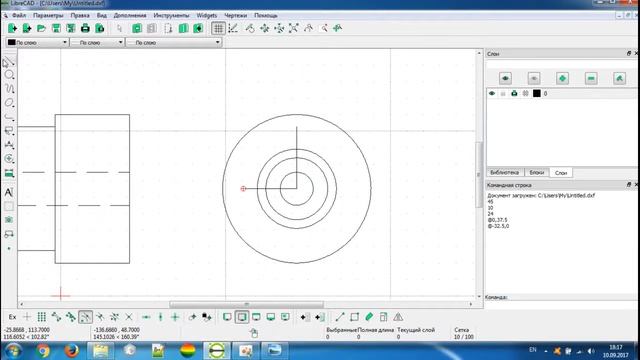This screenshot has height=360, width=640.
Task: Toggle the Ex exclusive snap mode
Action: coord(13,317)
